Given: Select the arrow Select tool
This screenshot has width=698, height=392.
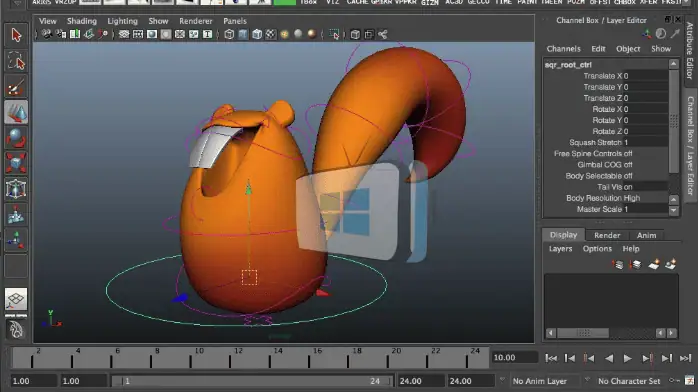Looking at the screenshot, I should click(x=16, y=35).
